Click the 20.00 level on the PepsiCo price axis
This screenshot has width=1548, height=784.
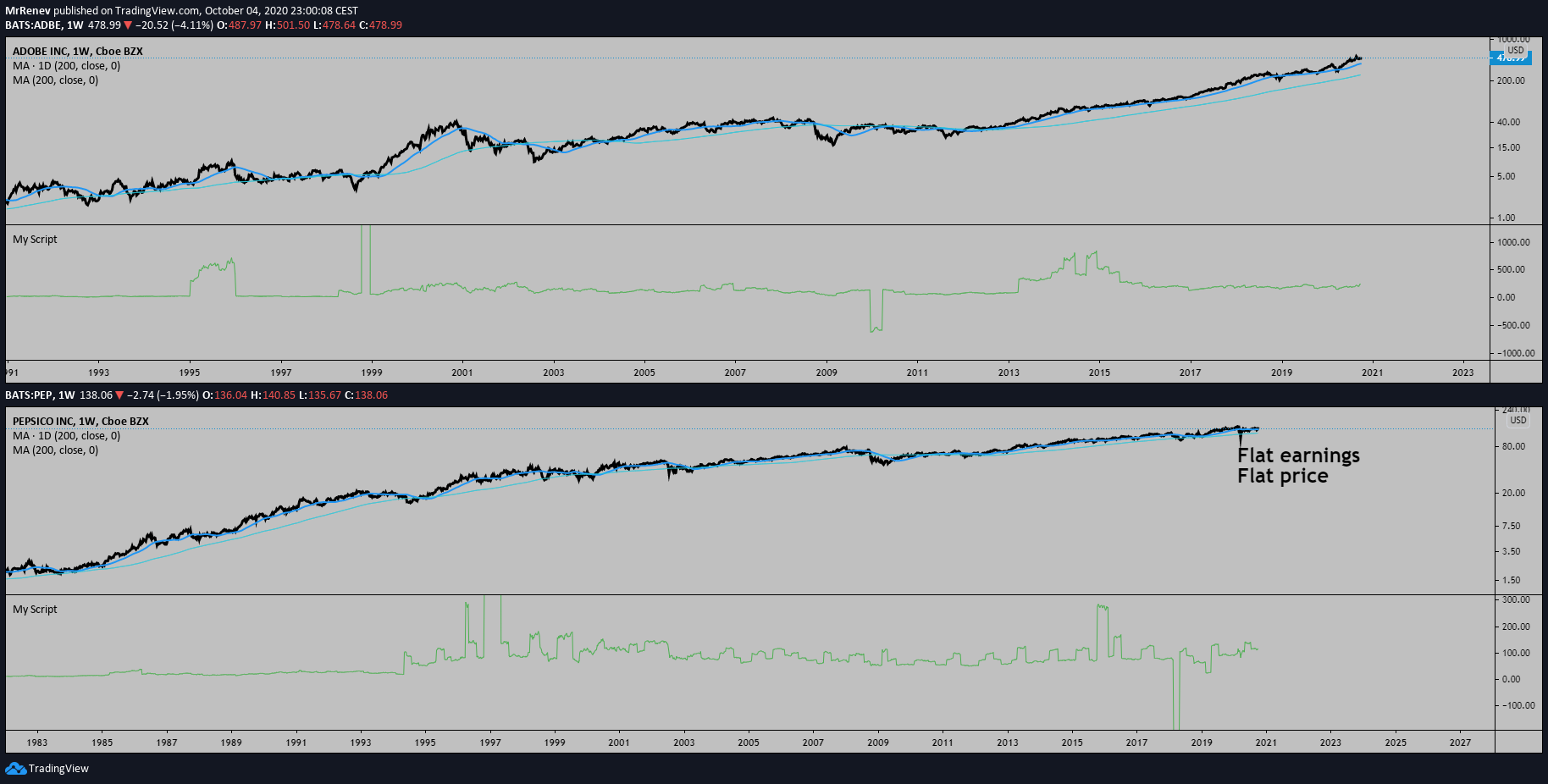point(1513,493)
